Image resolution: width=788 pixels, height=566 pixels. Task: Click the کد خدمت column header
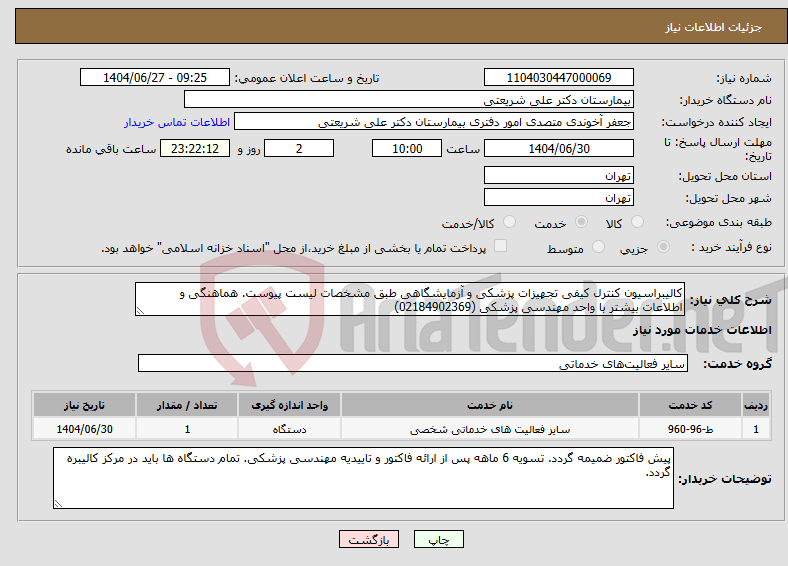691,405
